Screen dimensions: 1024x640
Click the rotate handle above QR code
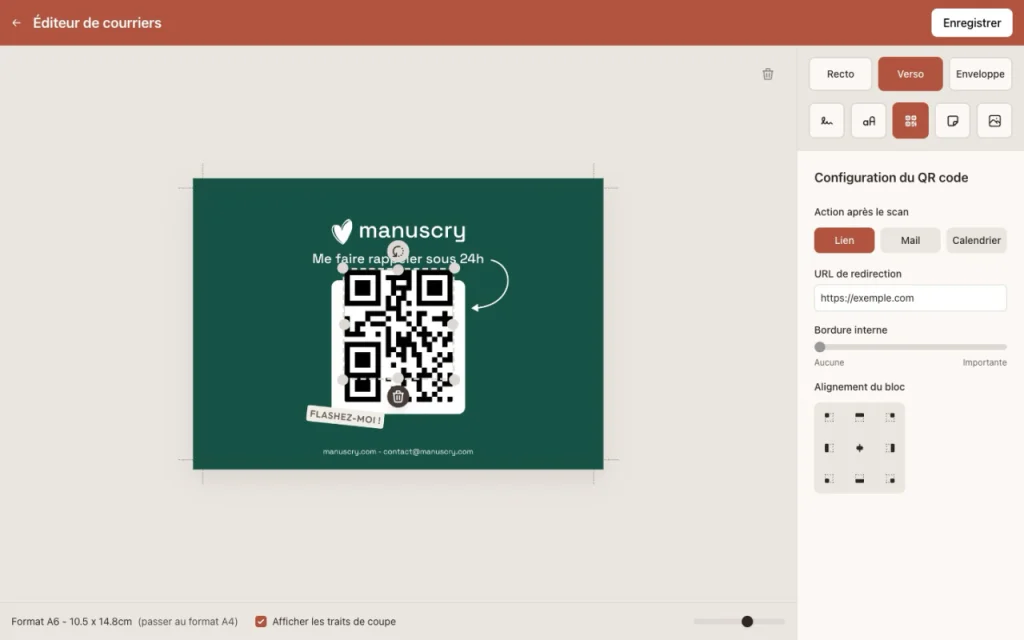pyautogui.click(x=398, y=251)
